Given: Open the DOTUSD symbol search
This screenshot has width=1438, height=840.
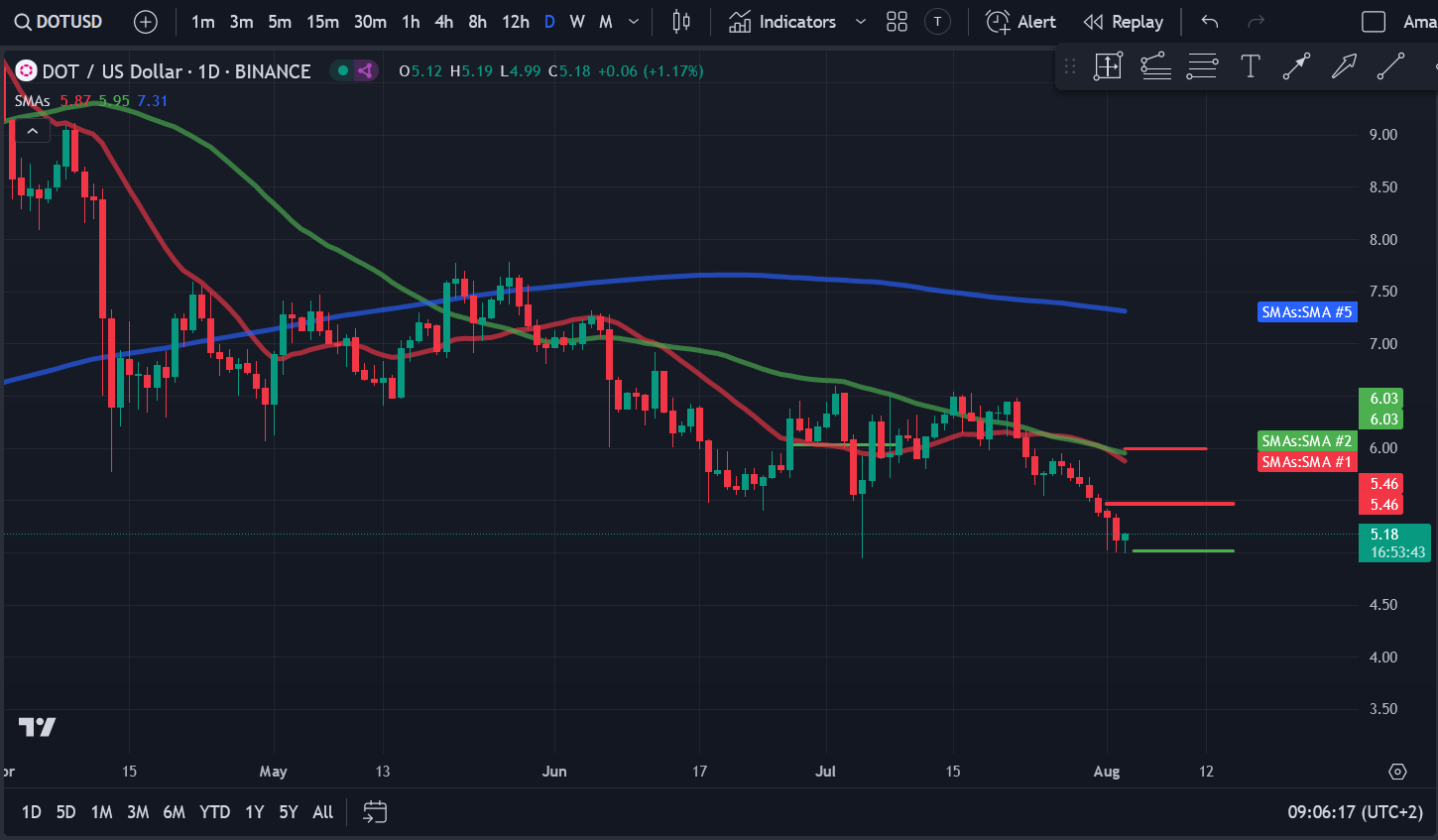Looking at the screenshot, I should click(x=59, y=22).
